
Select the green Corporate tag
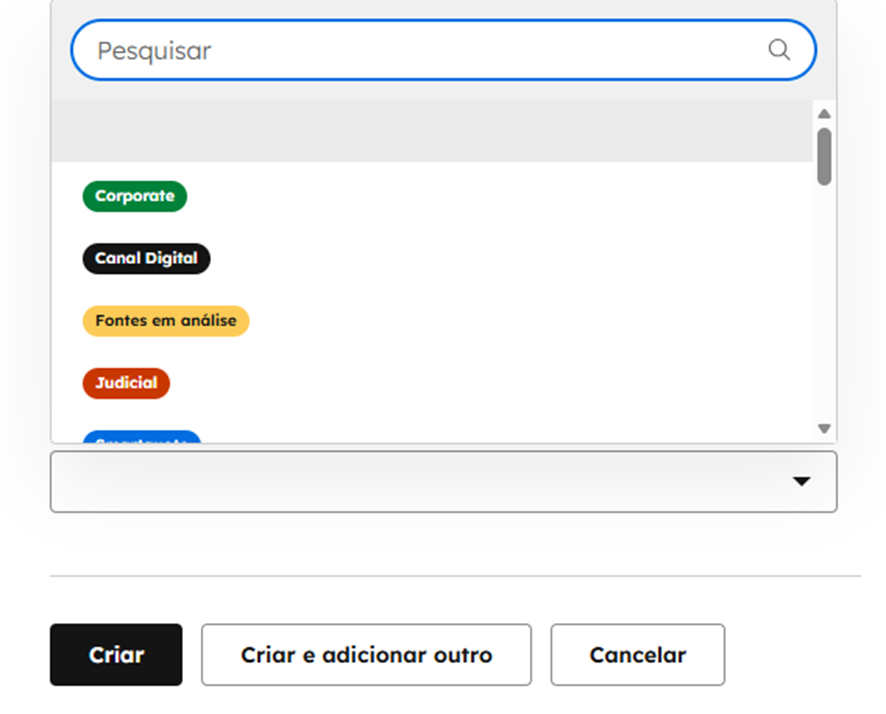point(135,196)
